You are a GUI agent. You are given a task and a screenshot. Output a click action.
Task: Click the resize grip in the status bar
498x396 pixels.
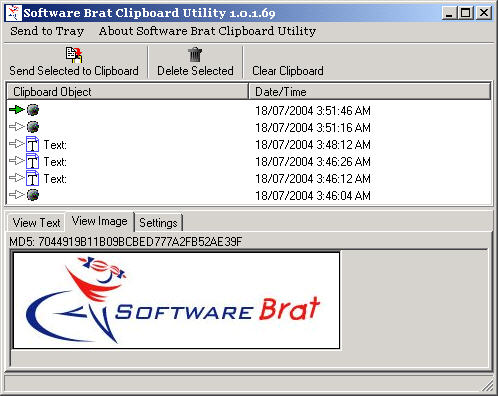(x=488, y=385)
